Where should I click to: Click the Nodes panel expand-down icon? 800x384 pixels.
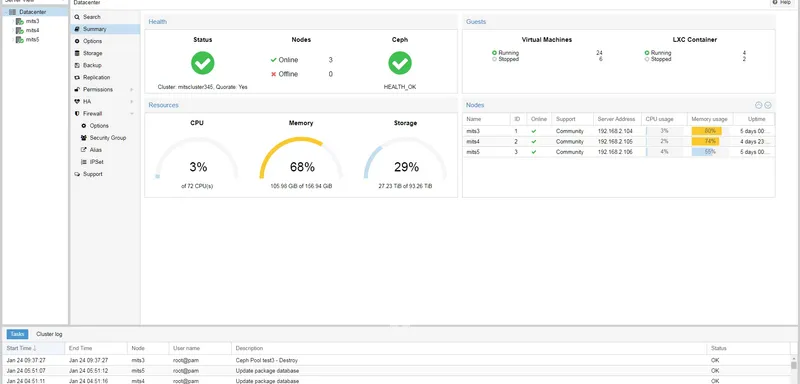pyautogui.click(x=768, y=105)
